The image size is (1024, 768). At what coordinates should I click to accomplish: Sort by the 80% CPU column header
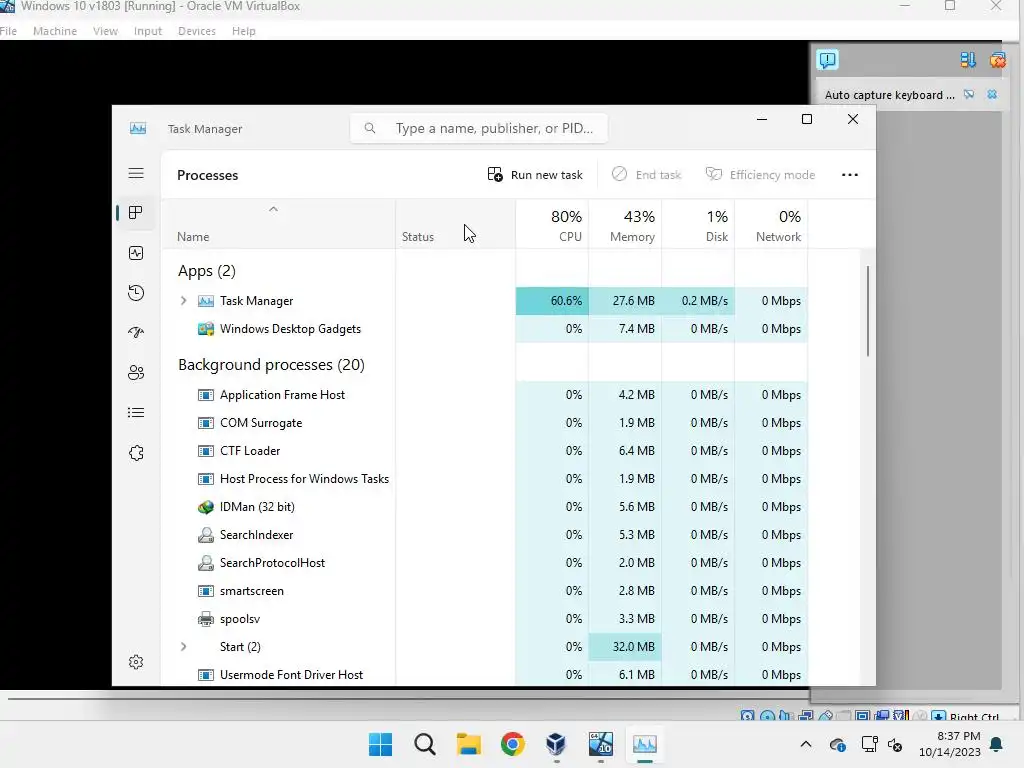(x=552, y=224)
